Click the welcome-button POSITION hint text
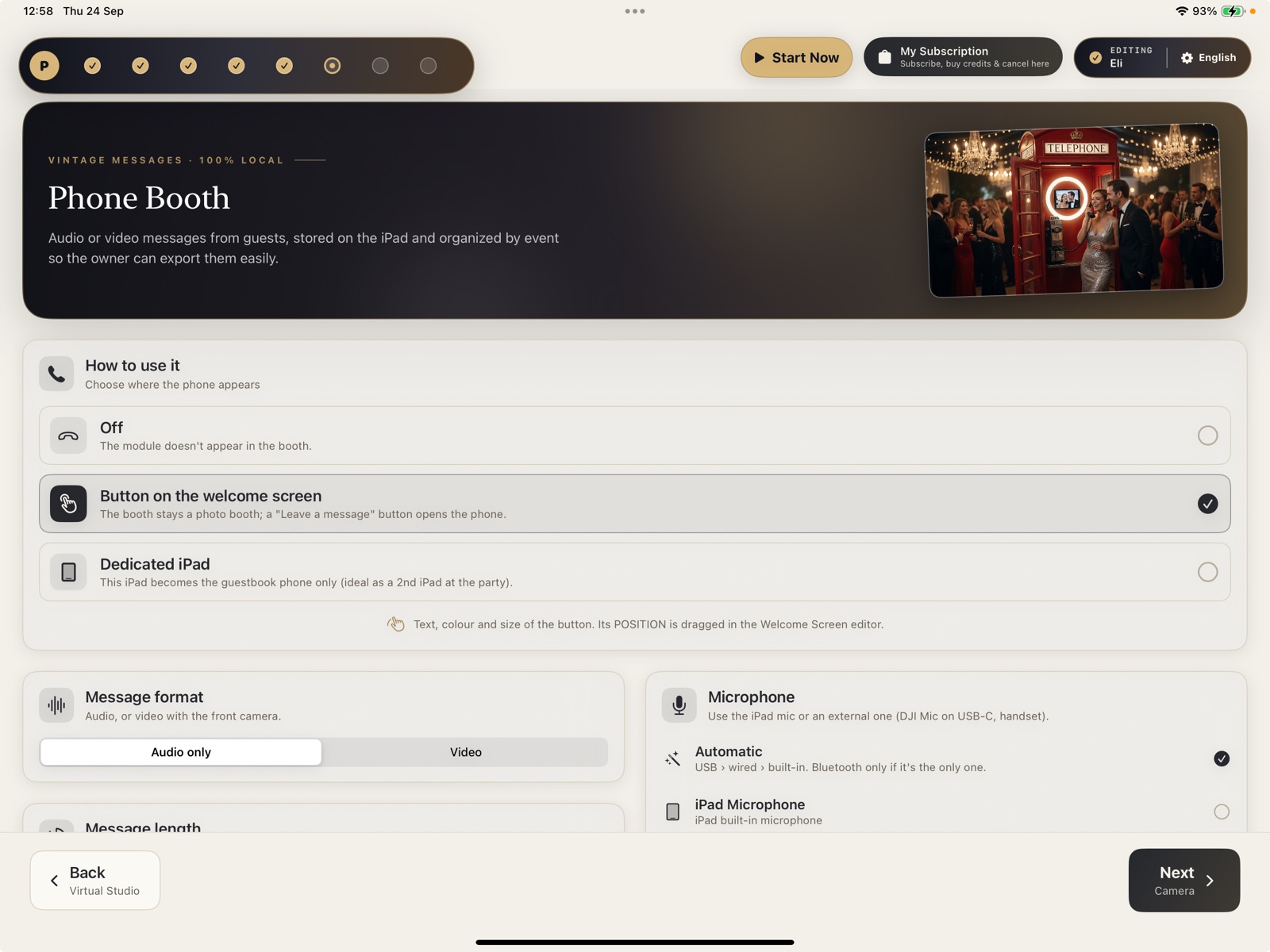Viewport: 1270px width, 952px height. click(648, 624)
